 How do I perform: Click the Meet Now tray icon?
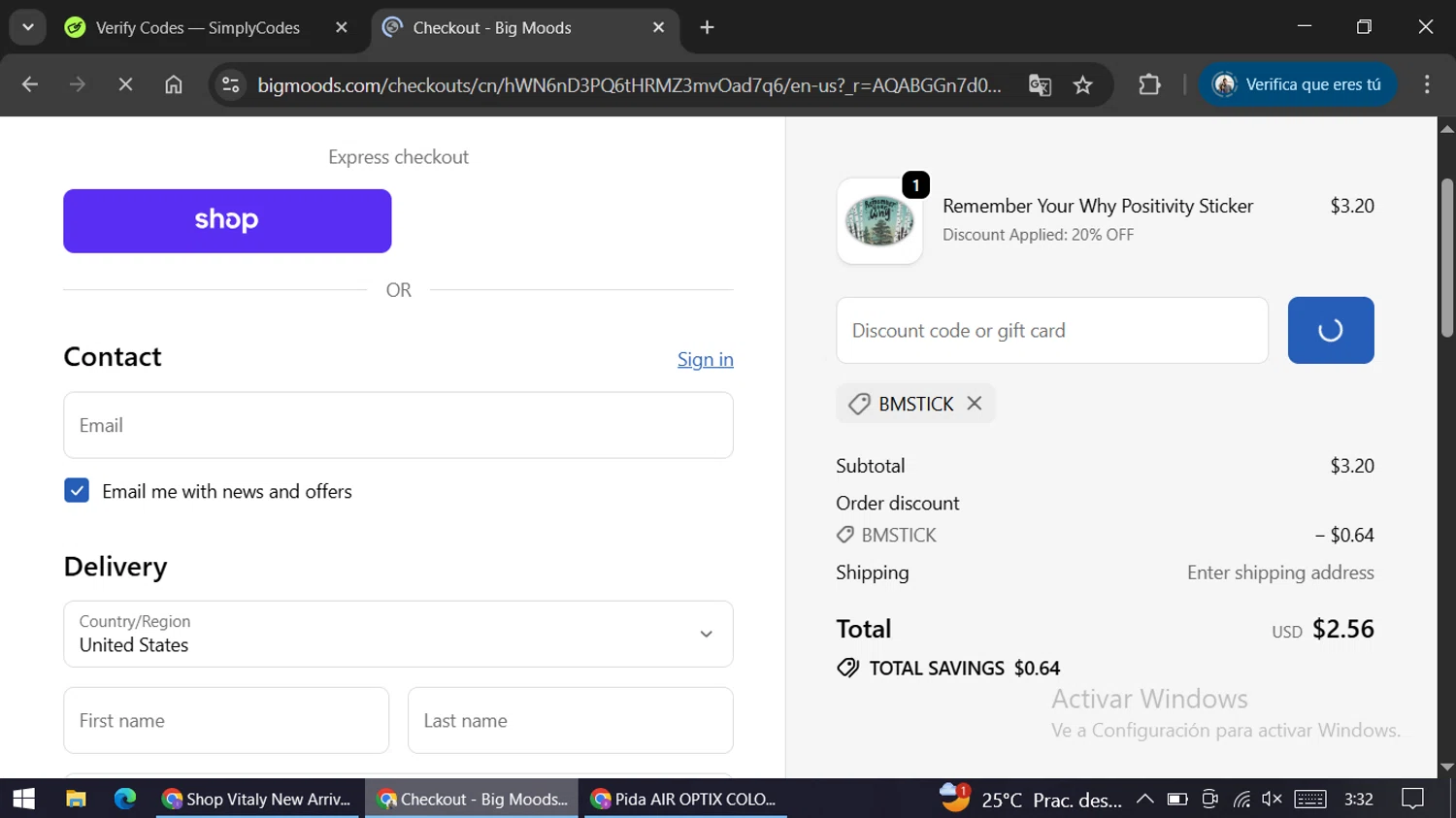(x=1209, y=799)
